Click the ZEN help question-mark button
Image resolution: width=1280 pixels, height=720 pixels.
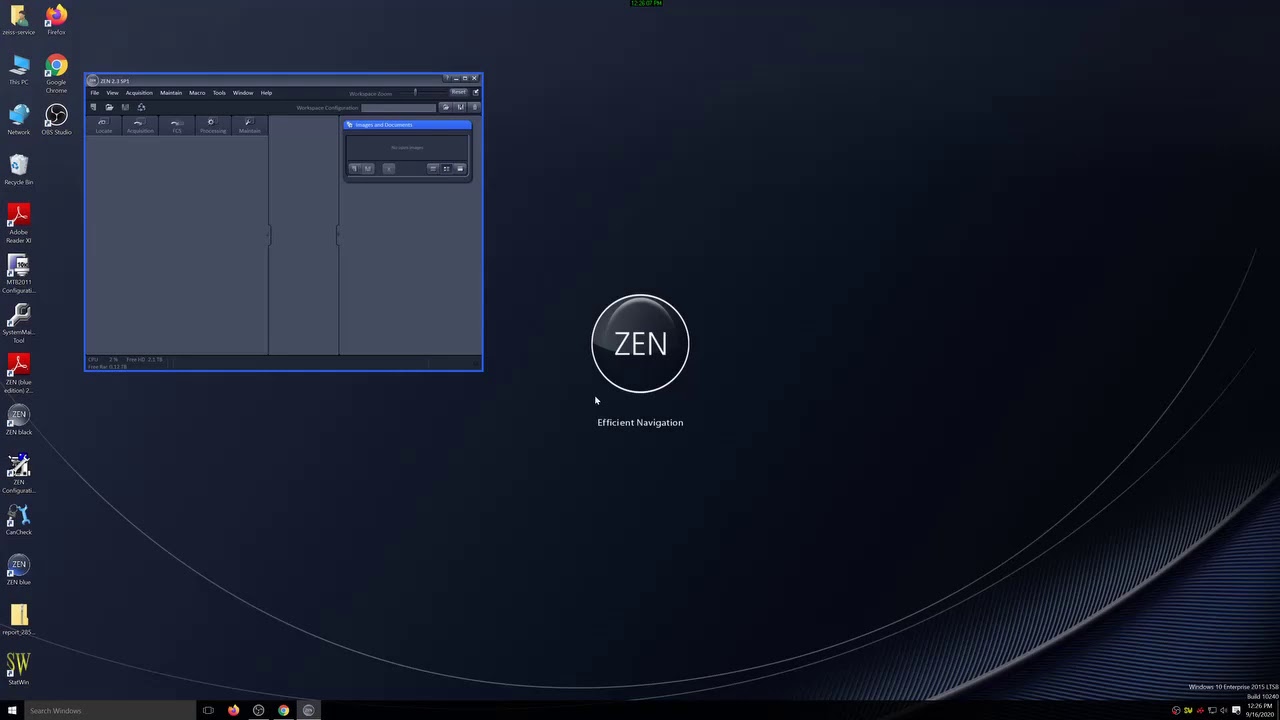coord(447,78)
